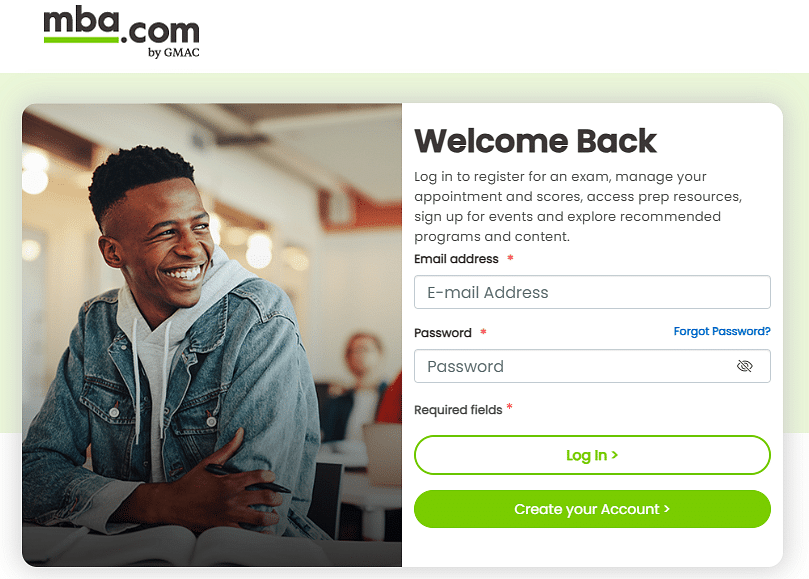Click red asterisk beside Password label
The image size is (809, 579).
click(483, 331)
